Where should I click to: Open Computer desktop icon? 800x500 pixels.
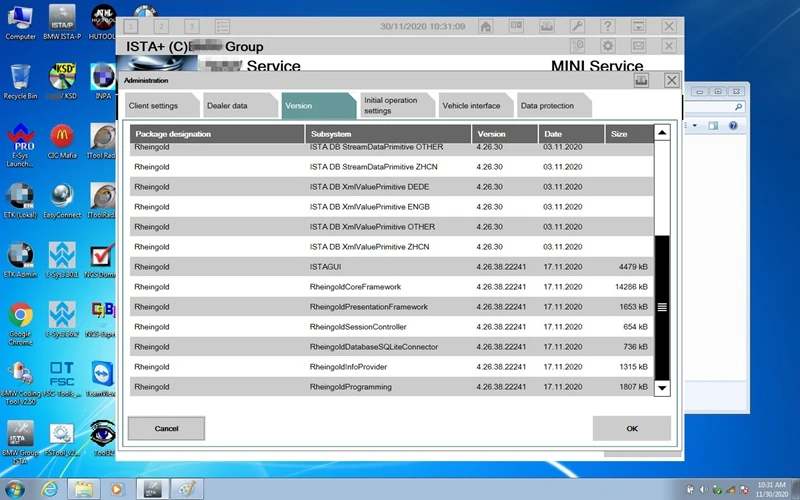tap(20, 22)
